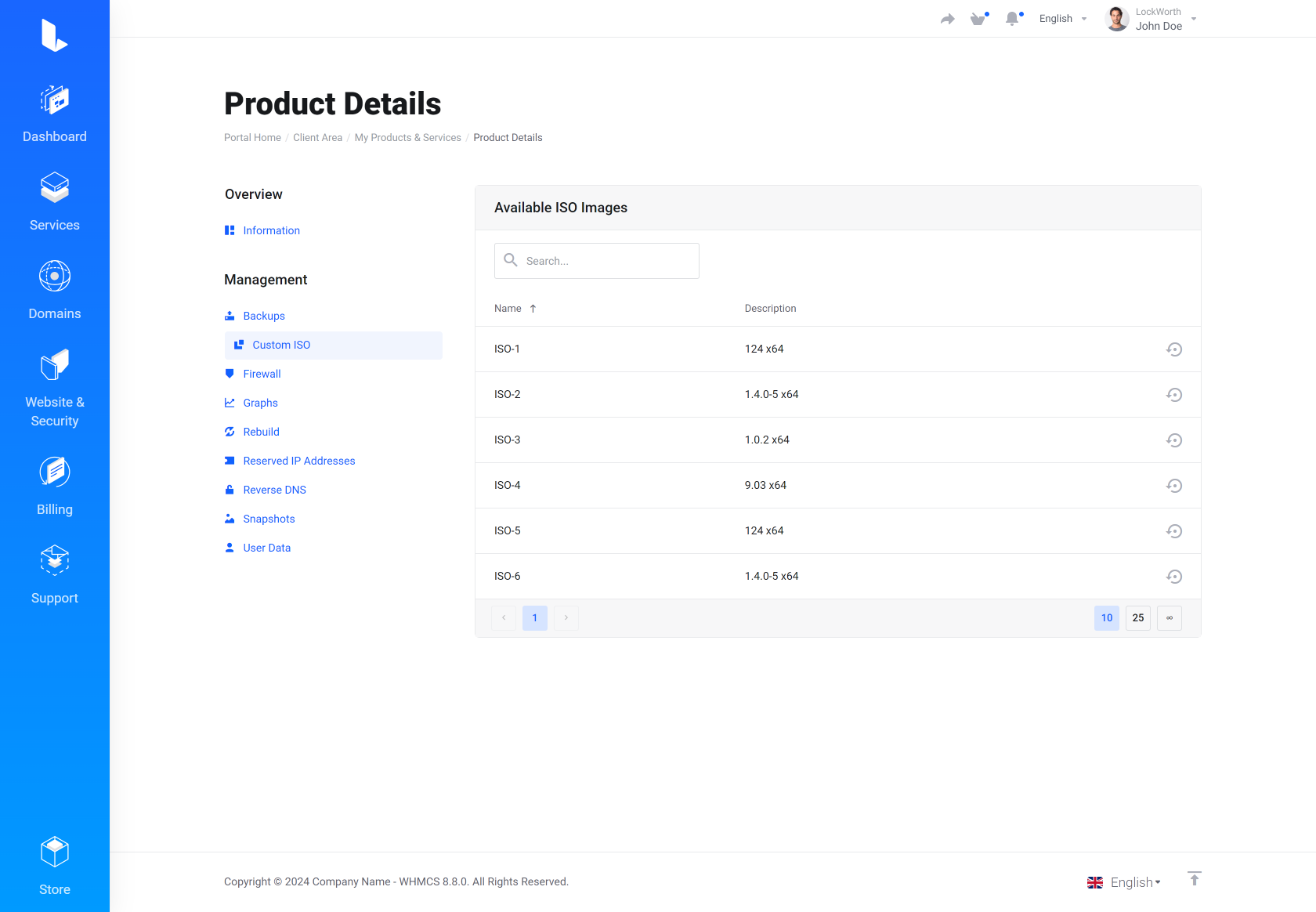Click the previous page arrow button

click(x=504, y=618)
